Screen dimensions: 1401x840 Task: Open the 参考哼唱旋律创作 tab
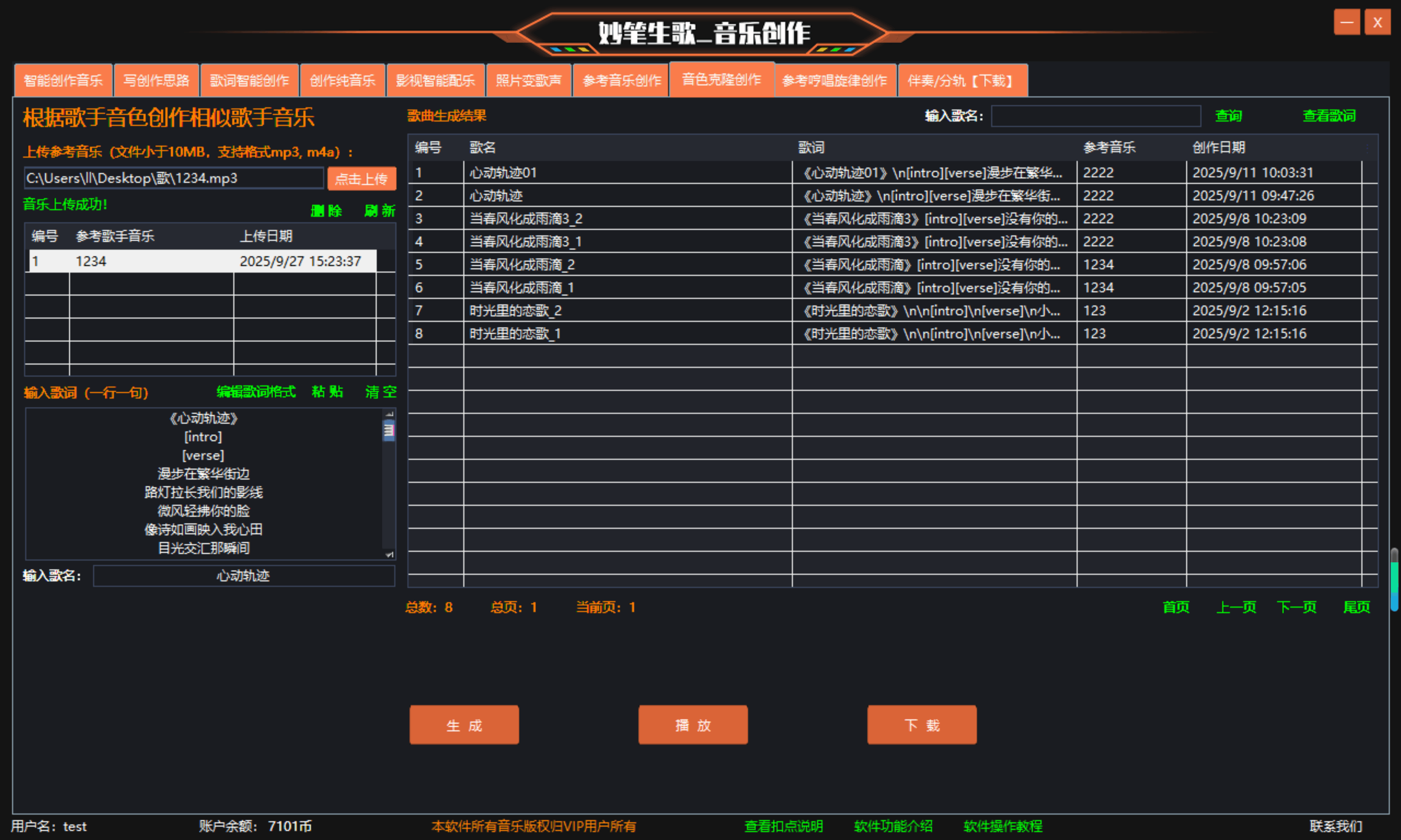[x=835, y=81]
